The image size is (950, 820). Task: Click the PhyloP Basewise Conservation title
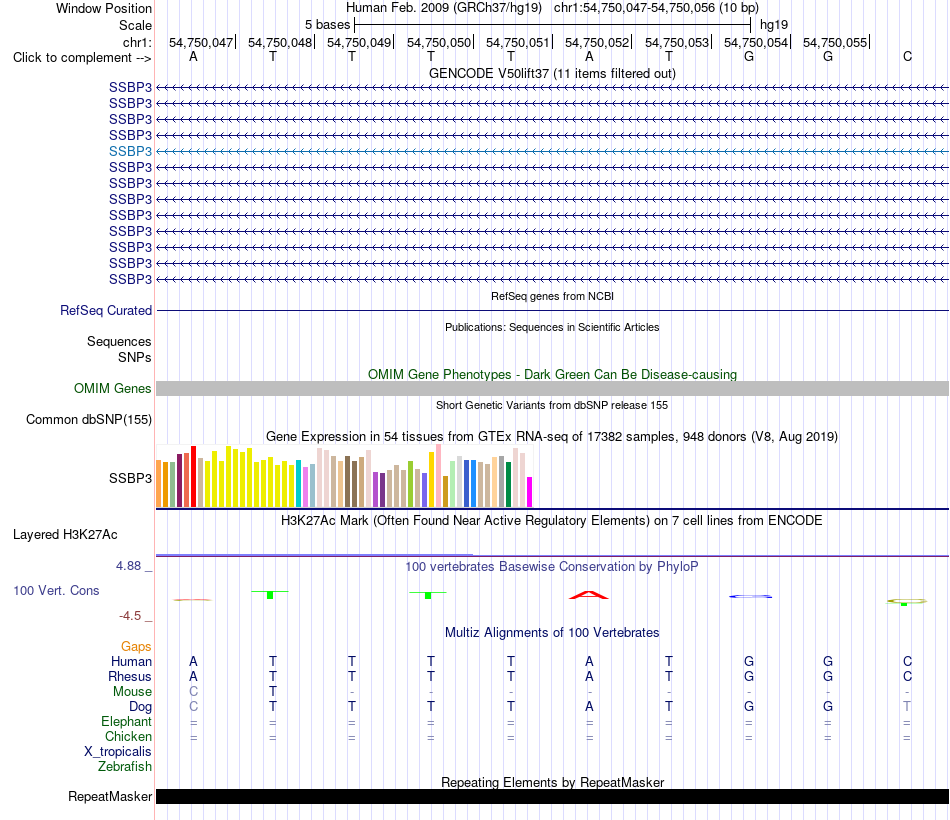point(552,567)
